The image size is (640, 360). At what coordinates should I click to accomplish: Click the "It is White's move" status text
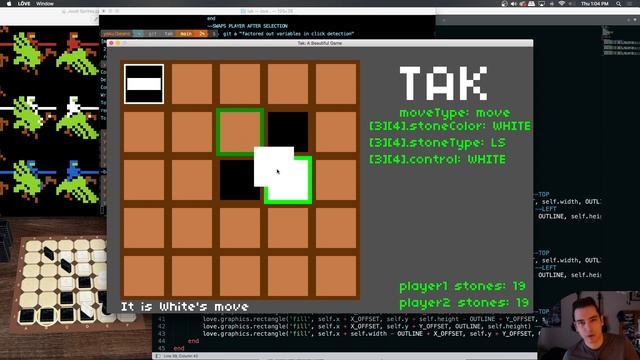click(184, 307)
